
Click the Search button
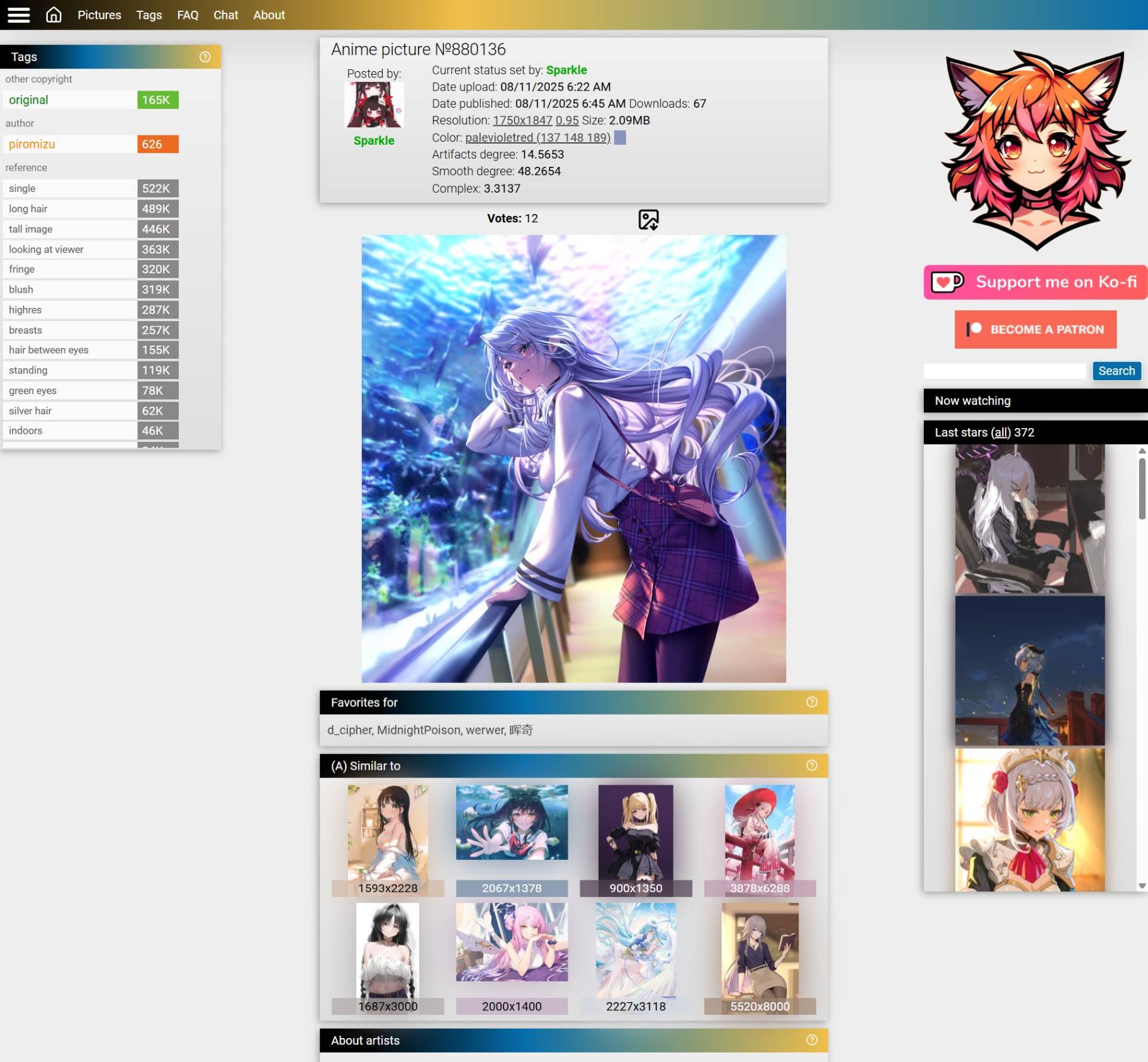point(1116,371)
